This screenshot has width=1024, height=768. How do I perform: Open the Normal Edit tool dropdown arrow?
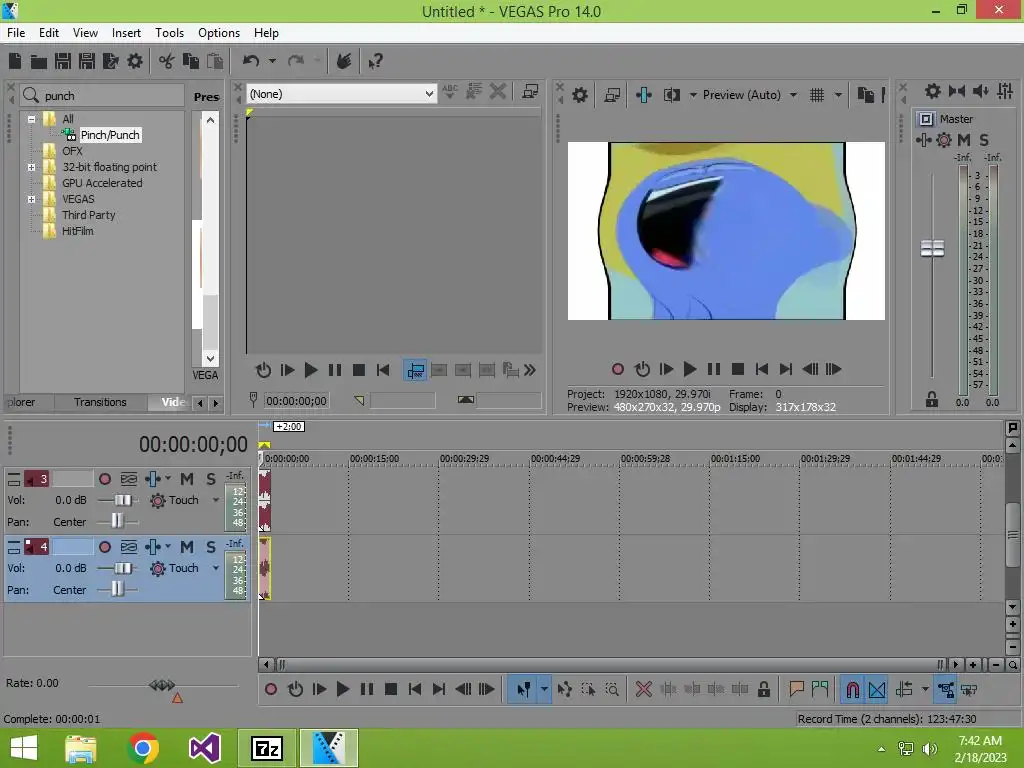click(543, 689)
